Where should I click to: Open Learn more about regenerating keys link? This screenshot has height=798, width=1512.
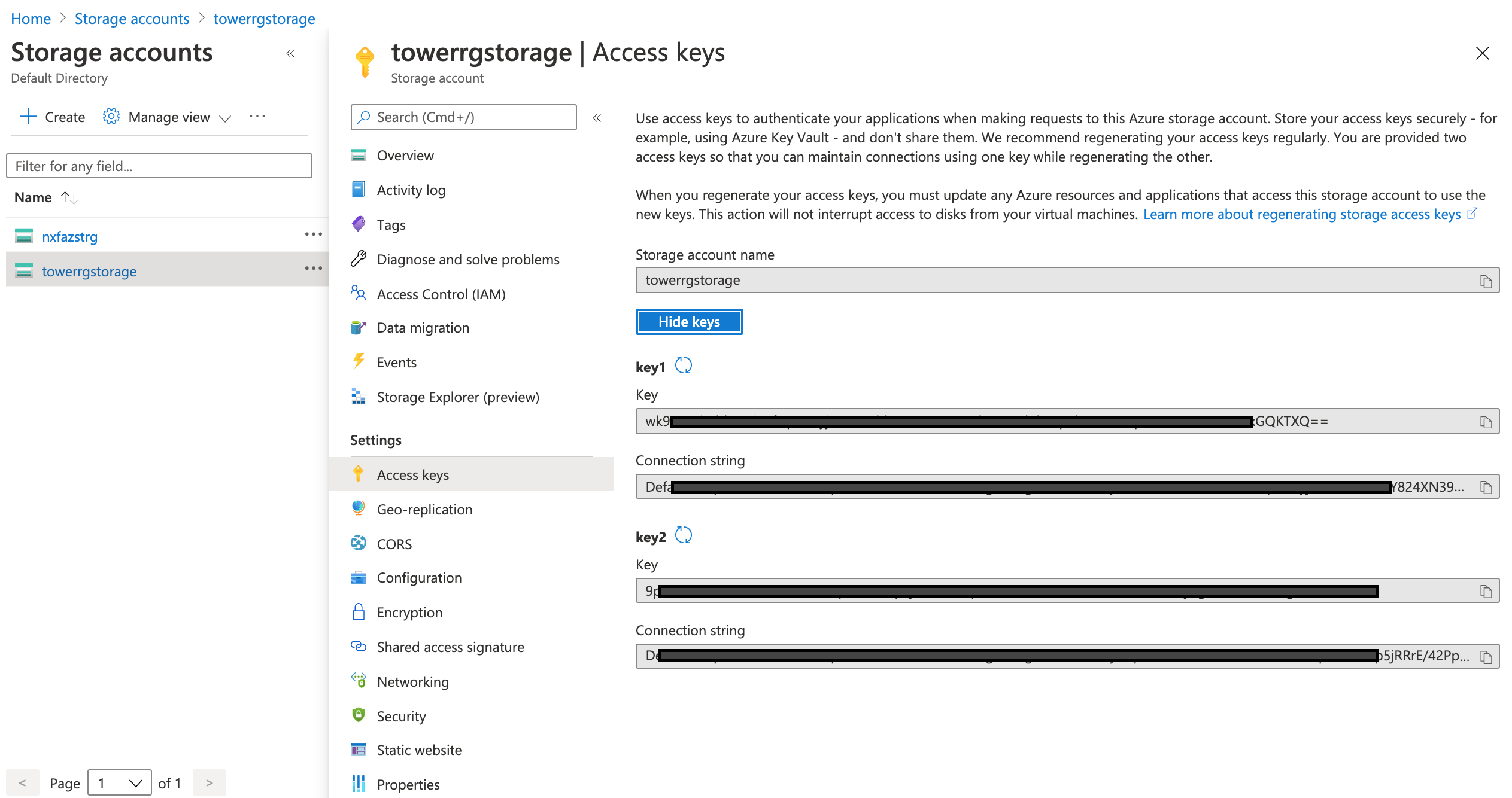pos(1302,214)
